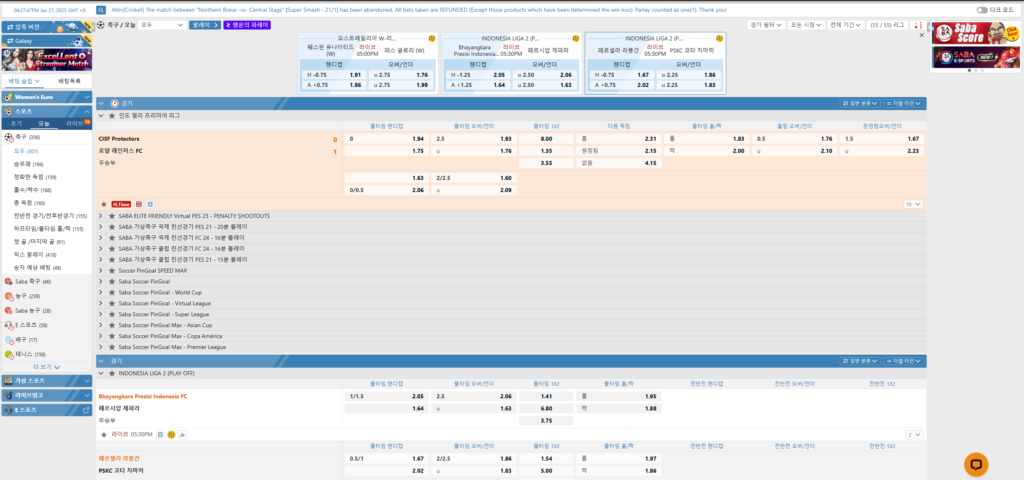Favorite the INDONESIA LIGA 2 (PLAY OFF) star
The height and width of the screenshot is (480, 1024).
[x=112, y=374]
